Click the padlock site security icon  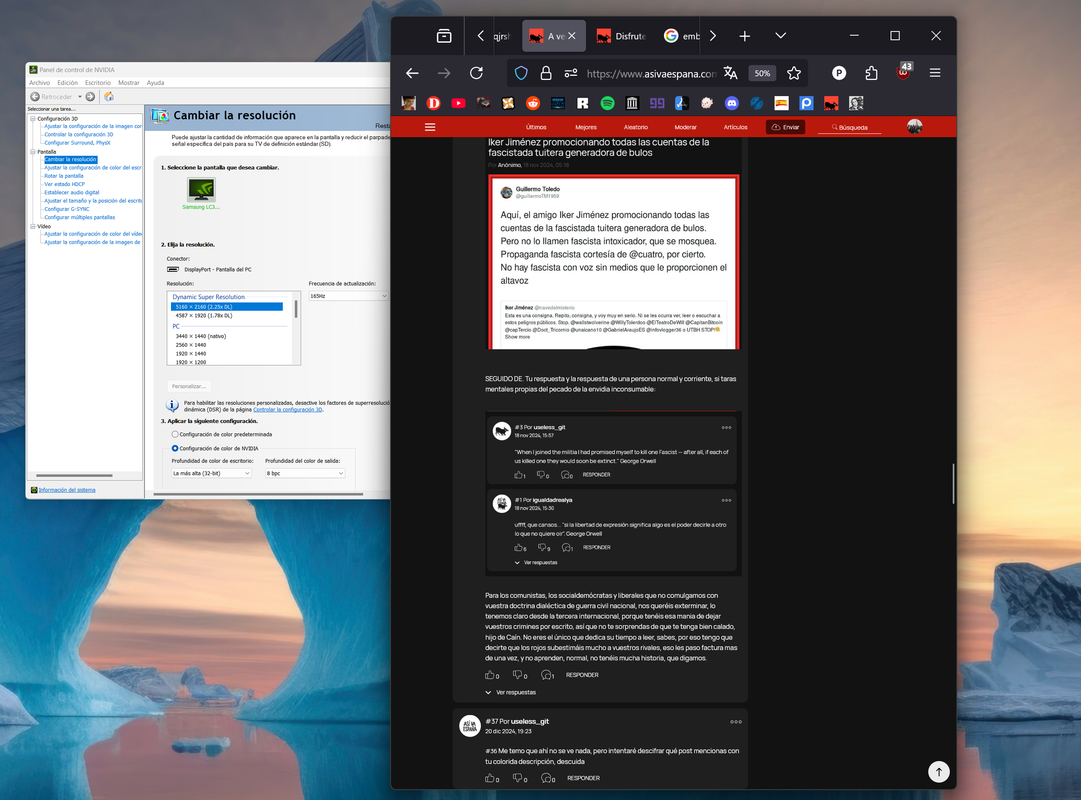545,73
